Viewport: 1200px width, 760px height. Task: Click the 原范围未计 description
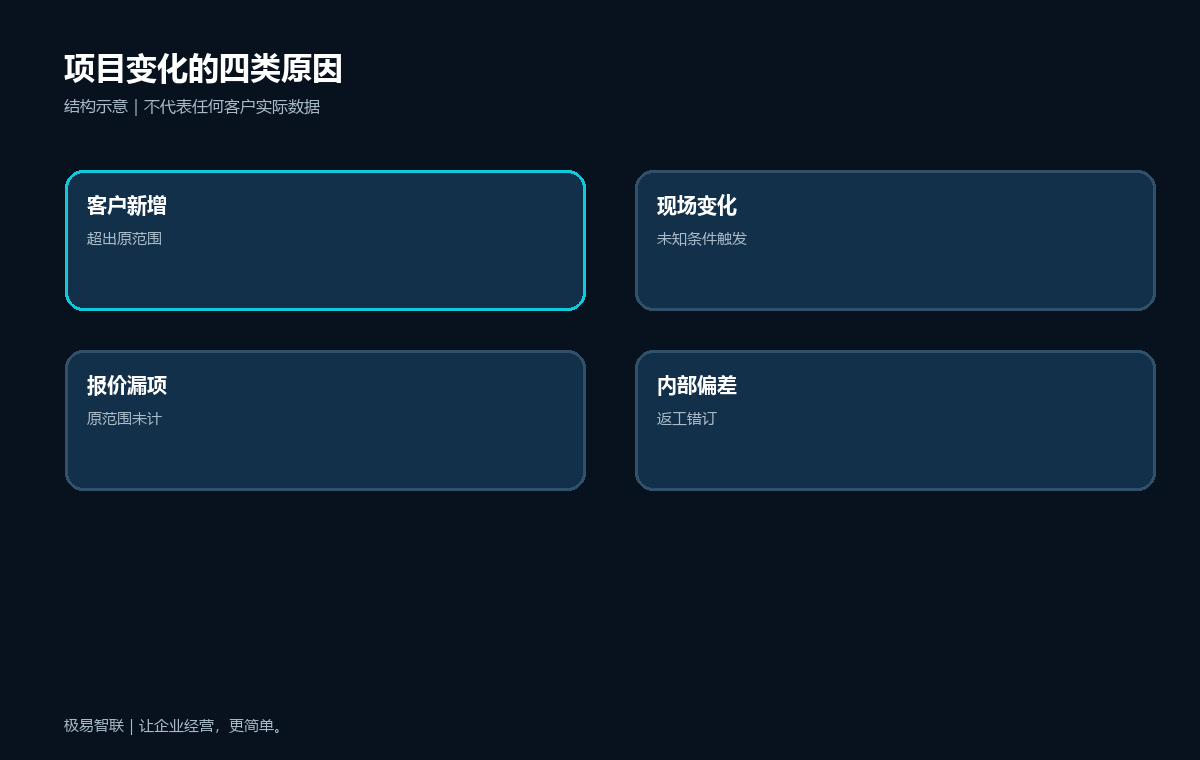coord(124,419)
